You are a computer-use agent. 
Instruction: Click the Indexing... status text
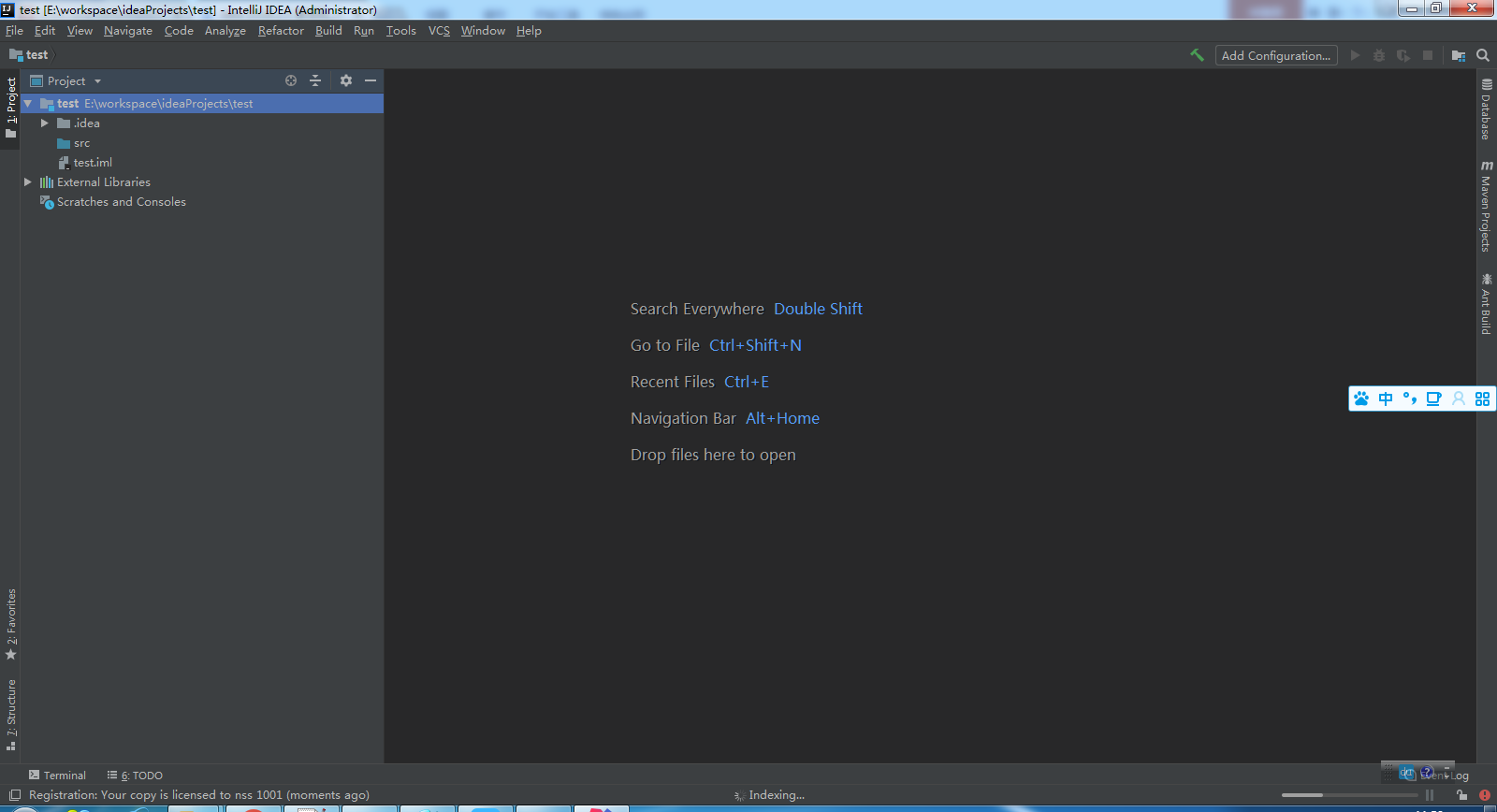[776, 795]
